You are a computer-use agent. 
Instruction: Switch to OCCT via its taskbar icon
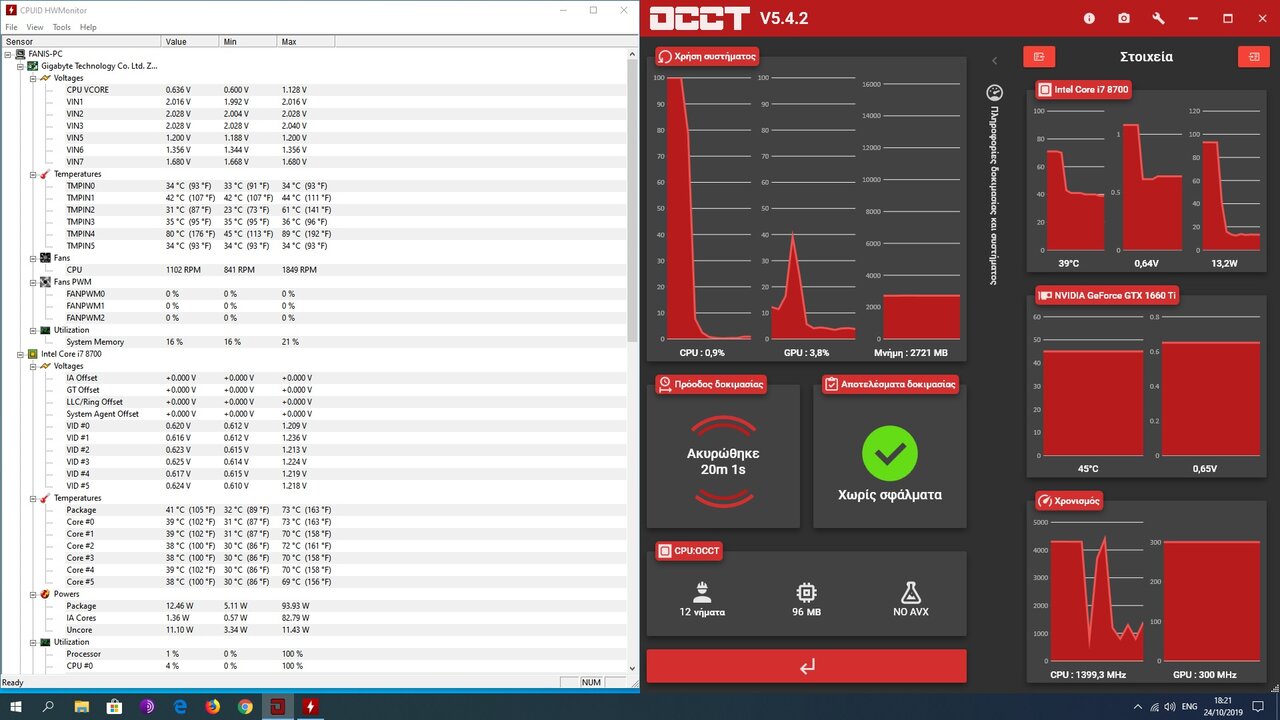coord(278,706)
